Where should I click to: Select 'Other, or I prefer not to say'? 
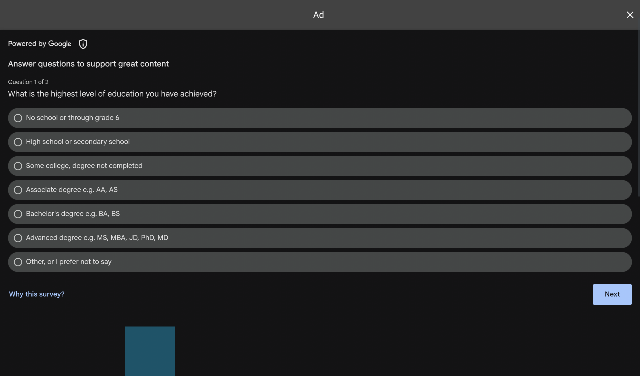click(x=320, y=262)
